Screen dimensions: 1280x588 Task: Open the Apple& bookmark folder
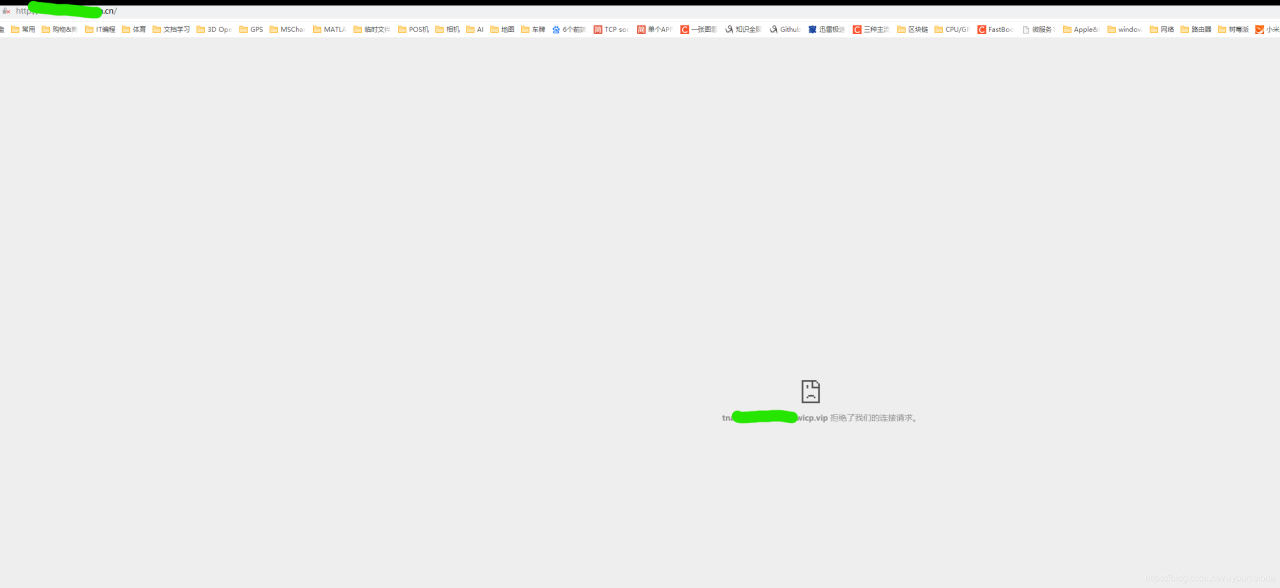[x=1081, y=30]
